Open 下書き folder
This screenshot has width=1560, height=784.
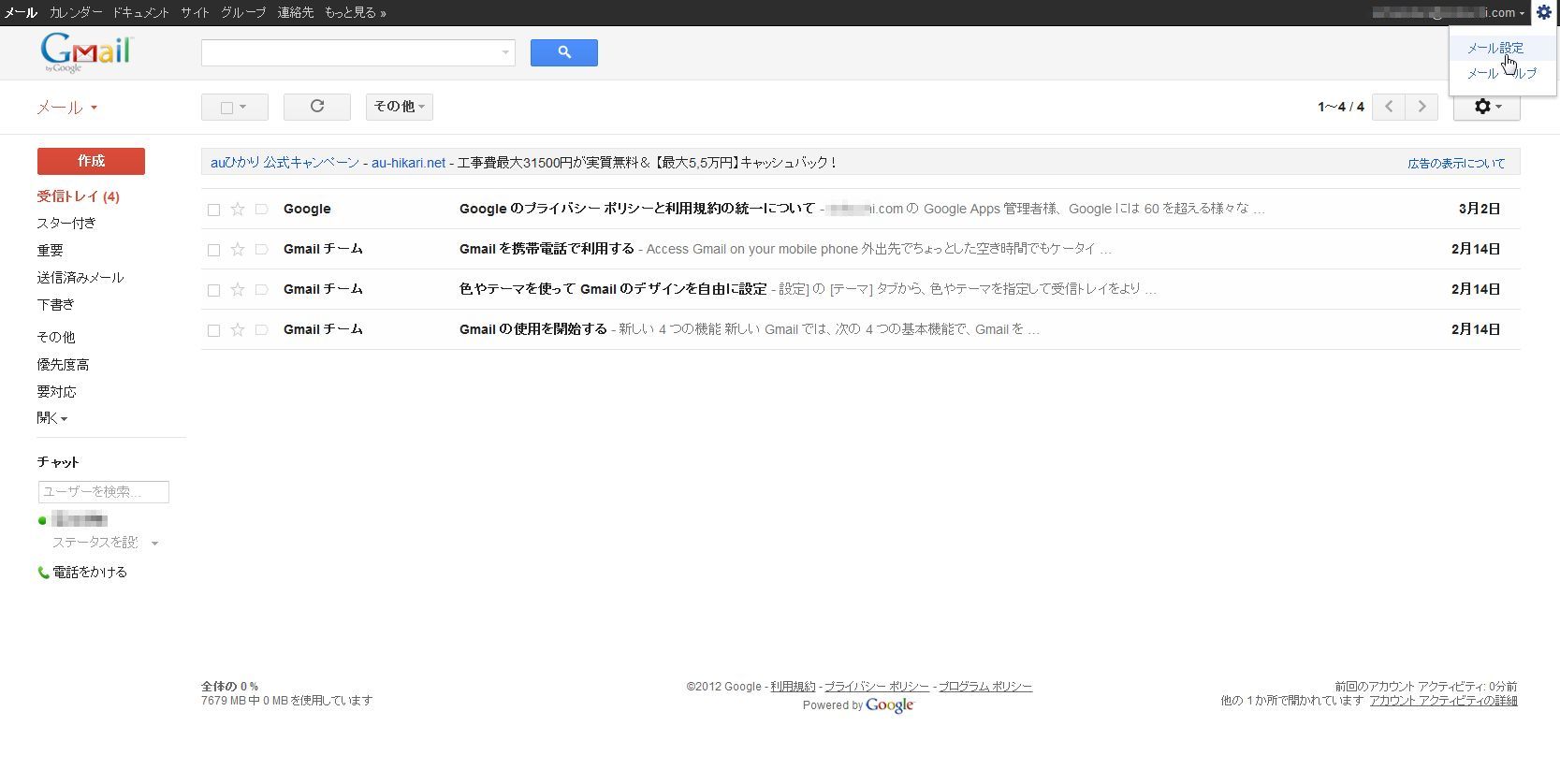click(55, 305)
